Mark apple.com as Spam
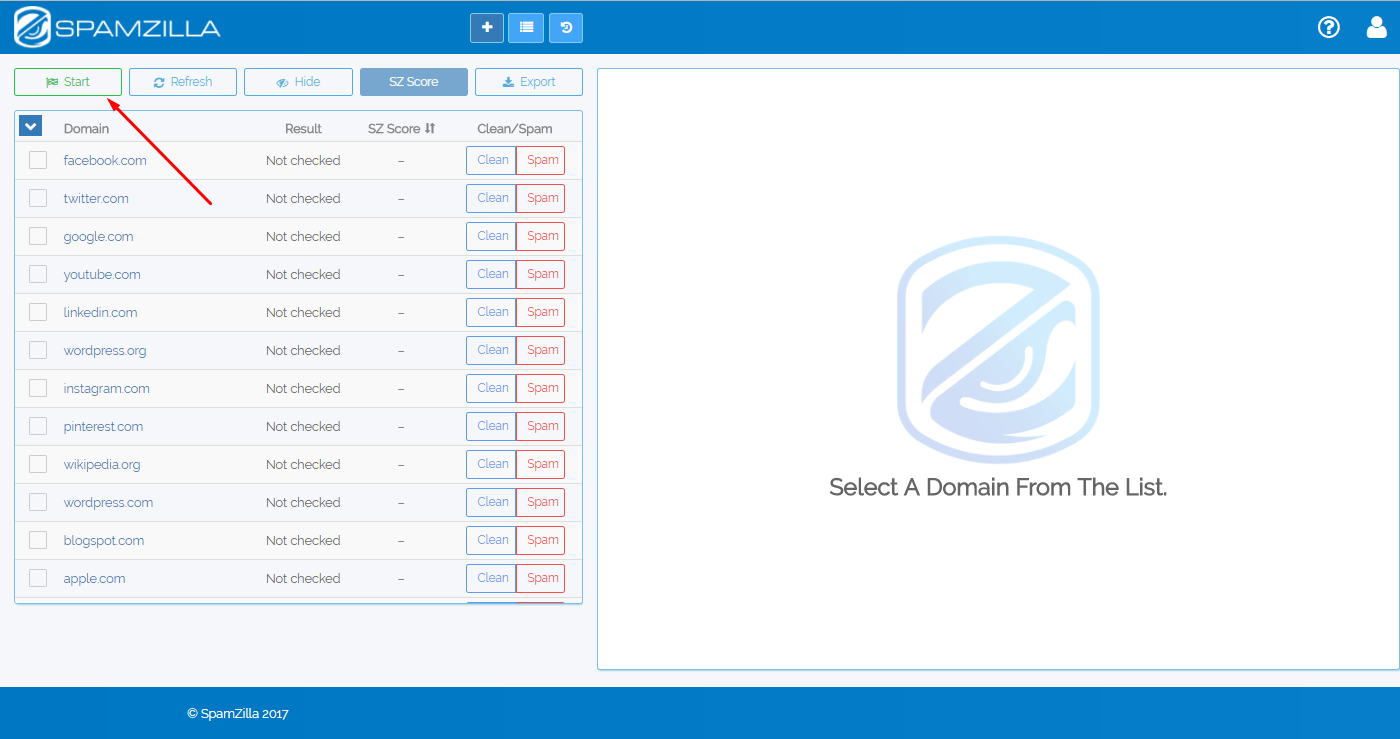Image resolution: width=1400 pixels, height=739 pixels. (x=541, y=578)
